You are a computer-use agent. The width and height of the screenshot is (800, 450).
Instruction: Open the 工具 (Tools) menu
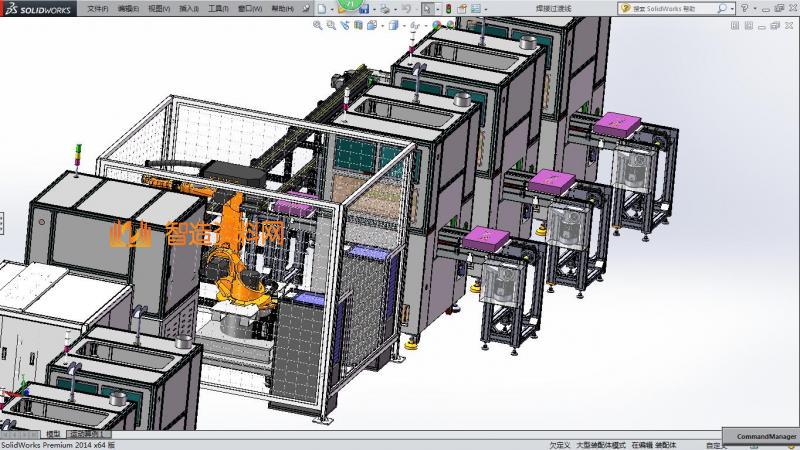218,8
